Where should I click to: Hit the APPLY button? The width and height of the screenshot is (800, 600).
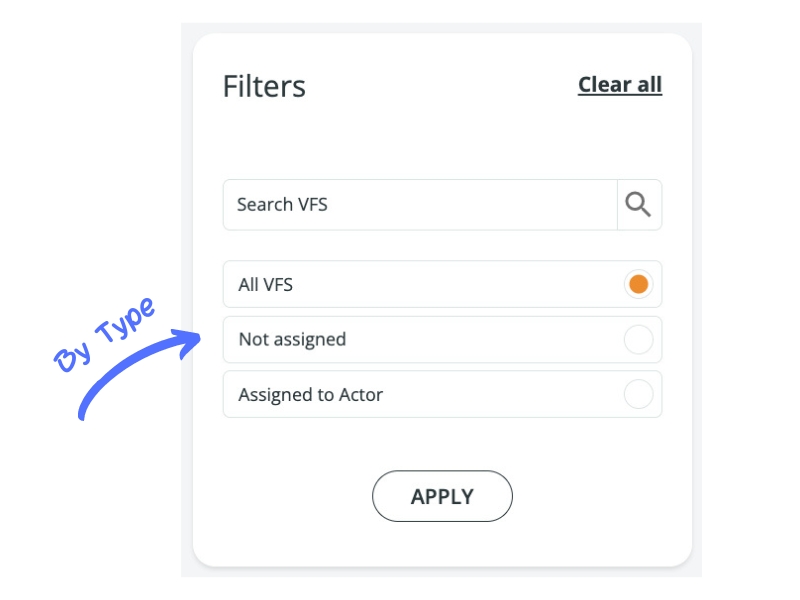[442, 496]
